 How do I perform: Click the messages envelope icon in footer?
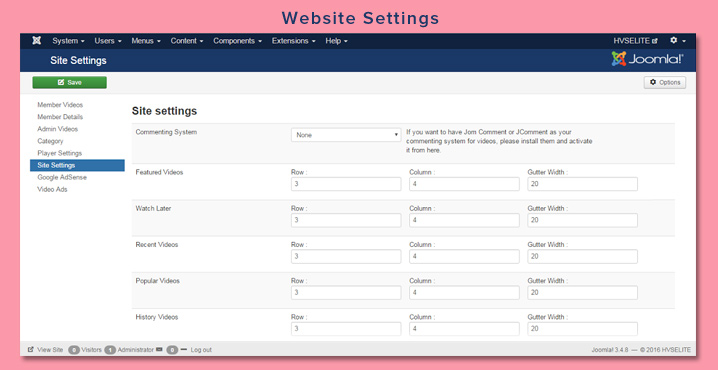click(159, 349)
